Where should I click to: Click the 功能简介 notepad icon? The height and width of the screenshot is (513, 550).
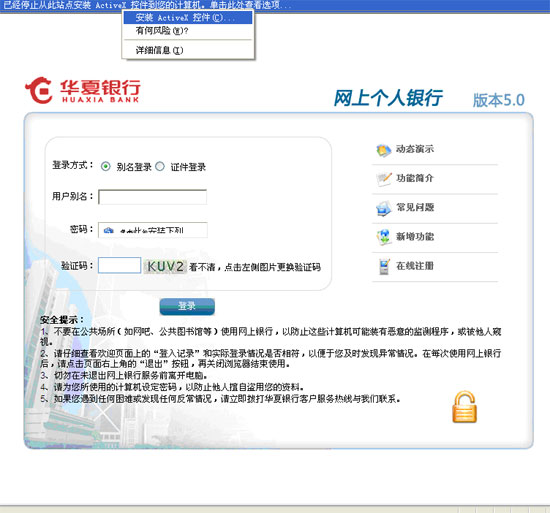pyautogui.click(x=383, y=179)
